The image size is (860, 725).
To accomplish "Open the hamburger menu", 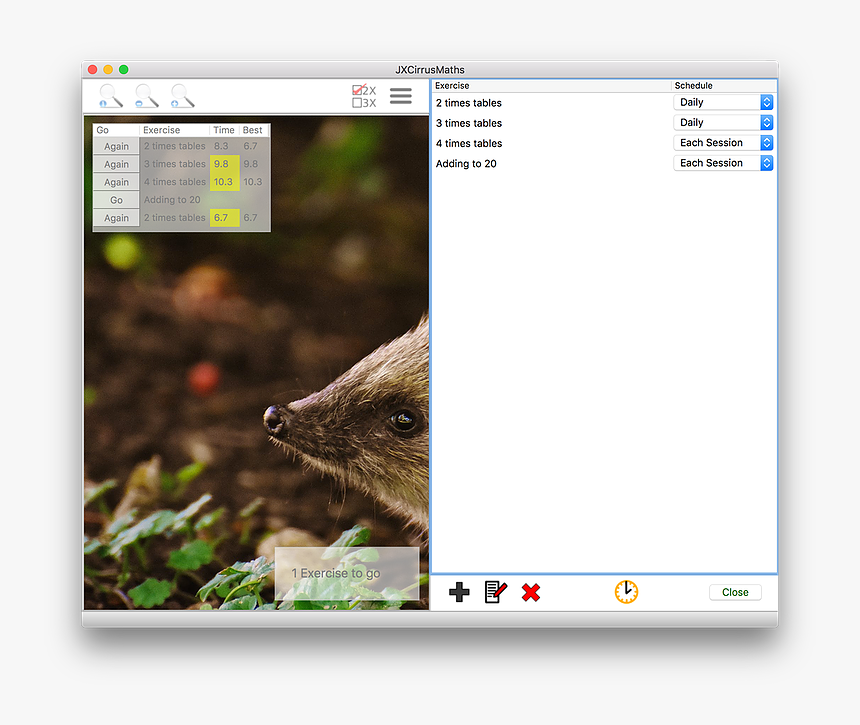I will 400,96.
